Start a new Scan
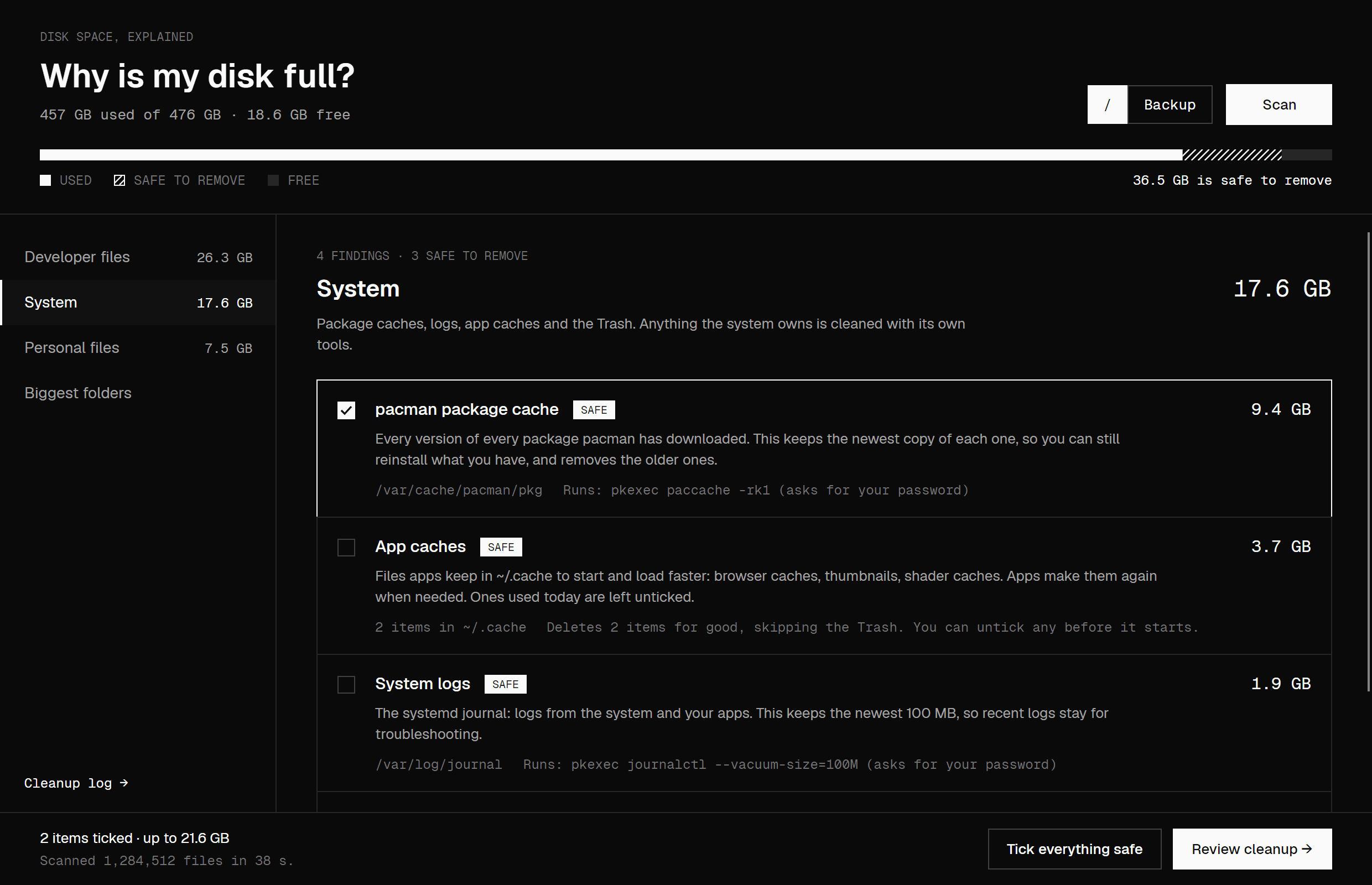The width and height of the screenshot is (1372, 885). pos(1279,105)
